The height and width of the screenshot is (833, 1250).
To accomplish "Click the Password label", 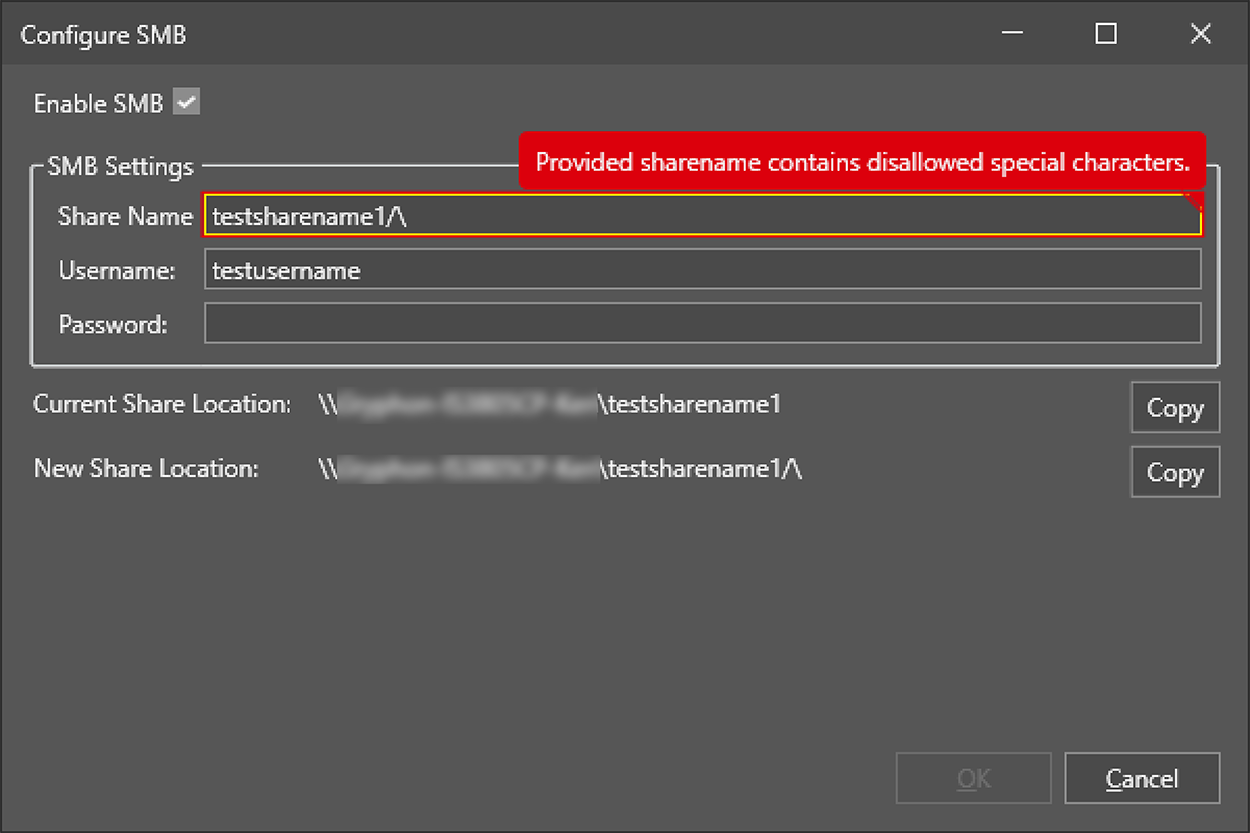I will pyautogui.click(x=113, y=324).
